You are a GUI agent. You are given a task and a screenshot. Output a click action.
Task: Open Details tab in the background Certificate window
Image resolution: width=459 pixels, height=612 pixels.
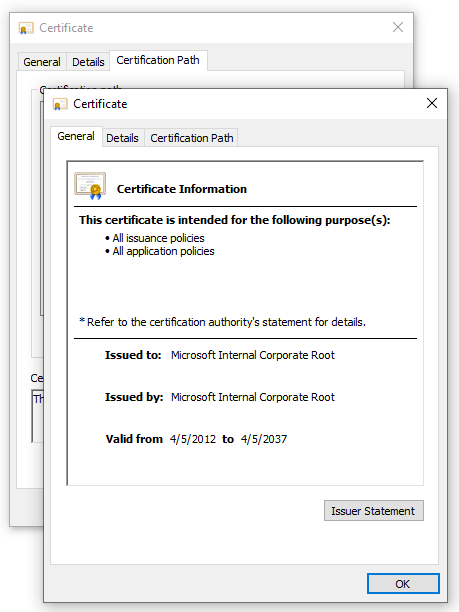(x=88, y=62)
